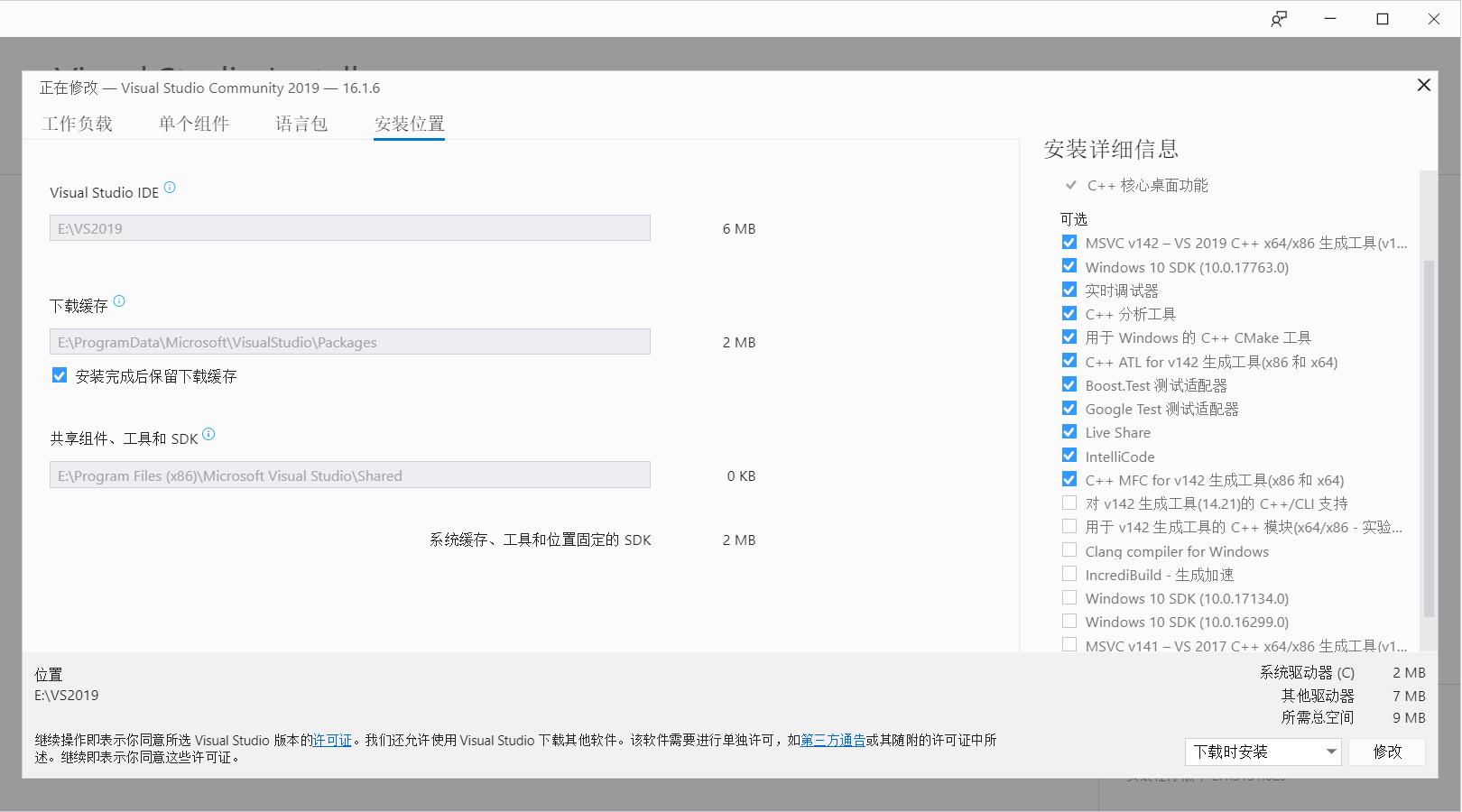Click info icon next to Visual Studio IDE
The width and height of the screenshot is (1462, 812).
(170, 188)
